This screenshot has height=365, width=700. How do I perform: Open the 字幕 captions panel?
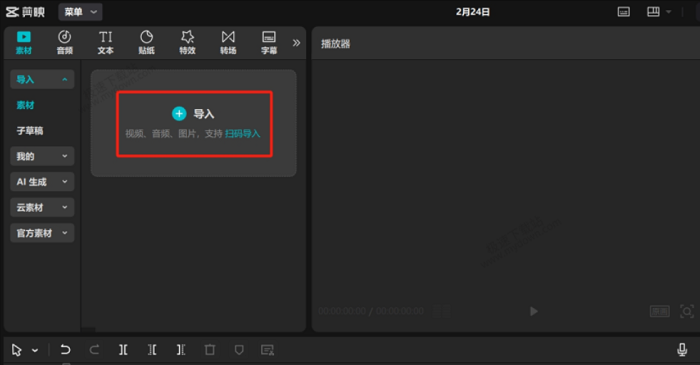point(269,42)
